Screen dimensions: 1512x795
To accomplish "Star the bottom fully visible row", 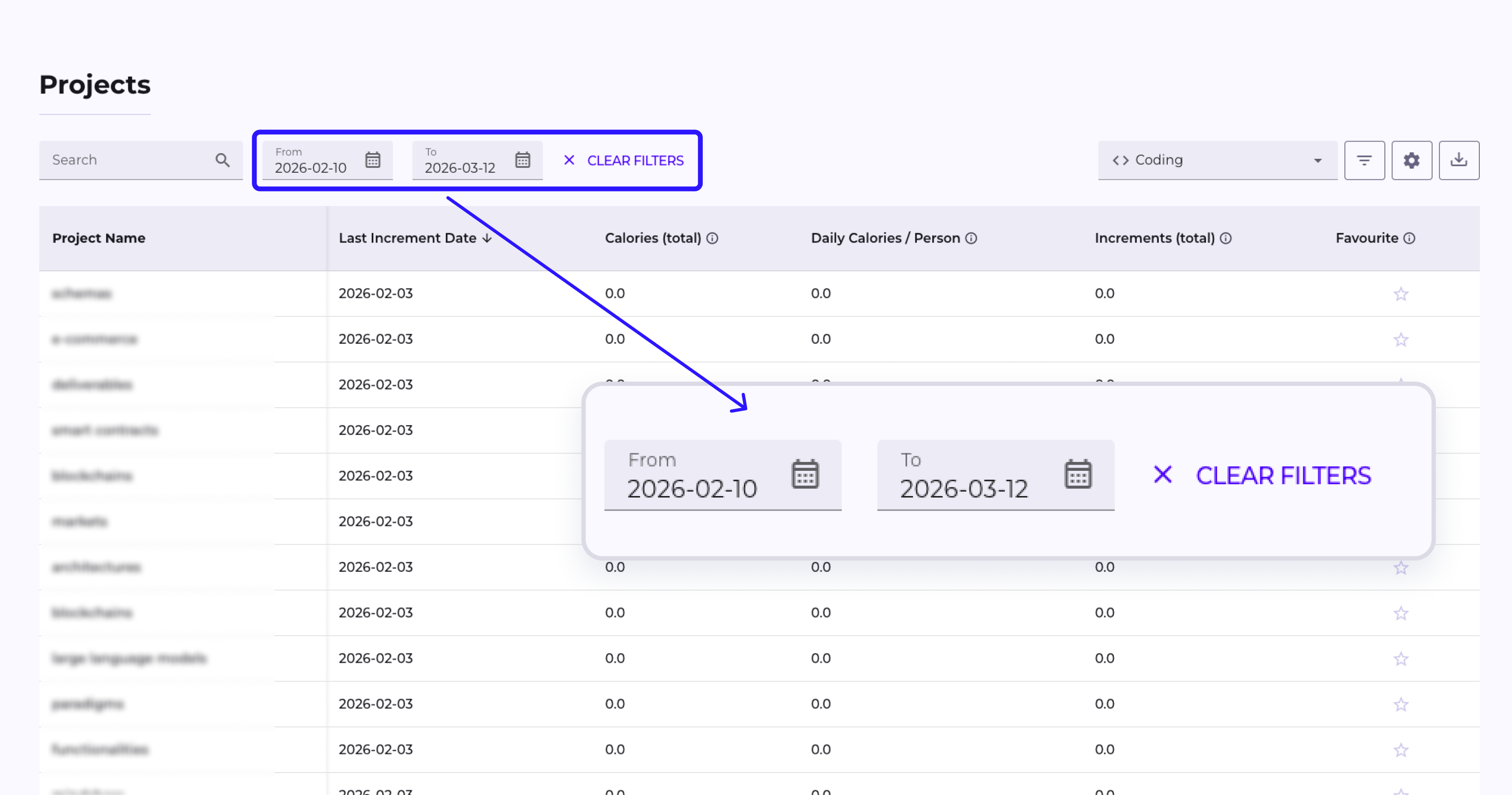I will pos(1400,750).
